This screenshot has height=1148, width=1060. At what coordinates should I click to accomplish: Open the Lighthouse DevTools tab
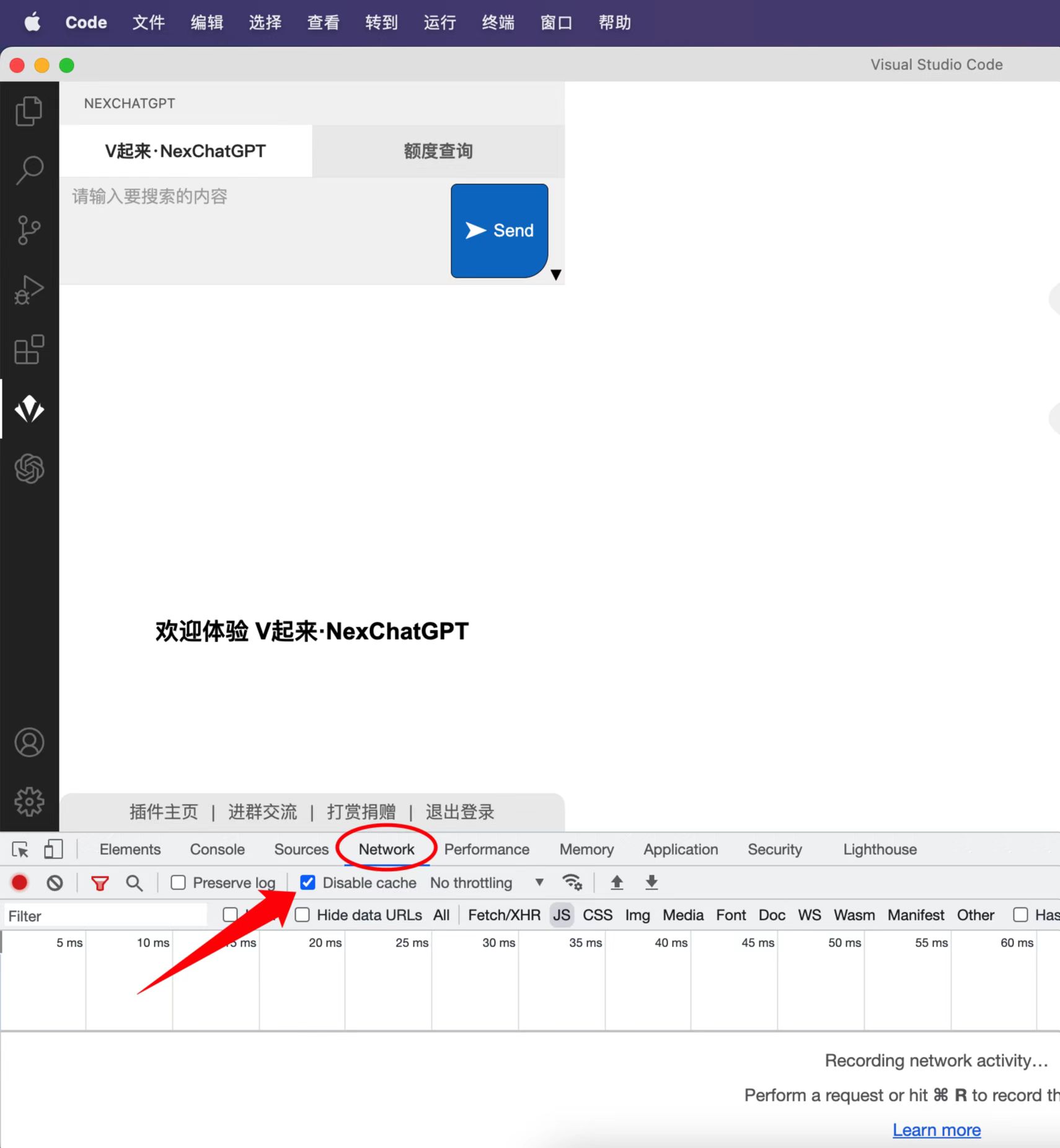(880, 849)
